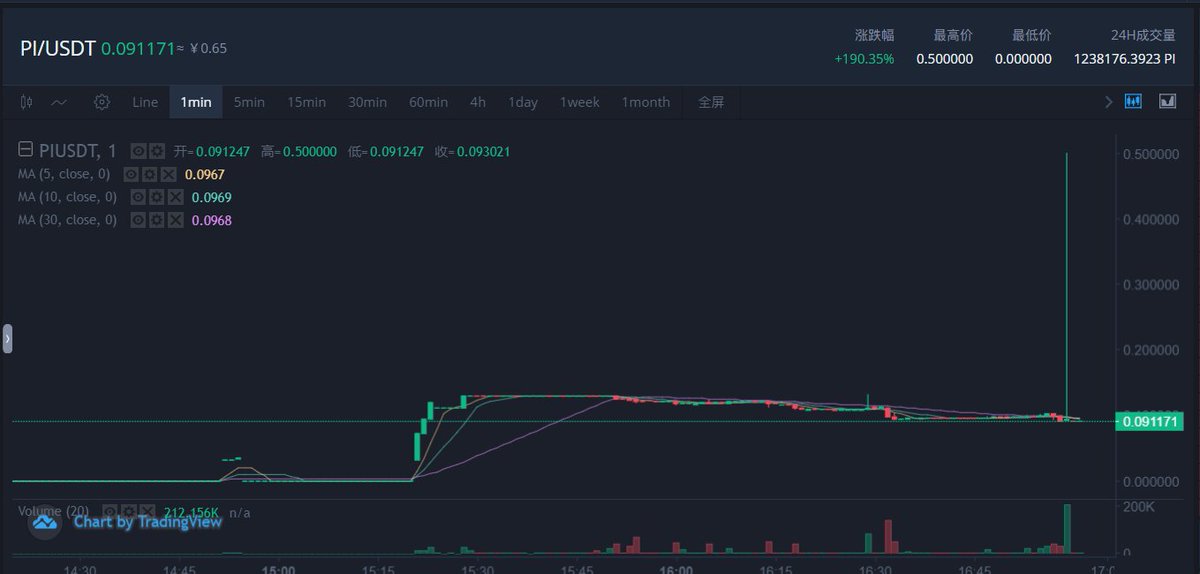Open settings gear for PIUSDT series
1200x574 pixels.
point(157,151)
